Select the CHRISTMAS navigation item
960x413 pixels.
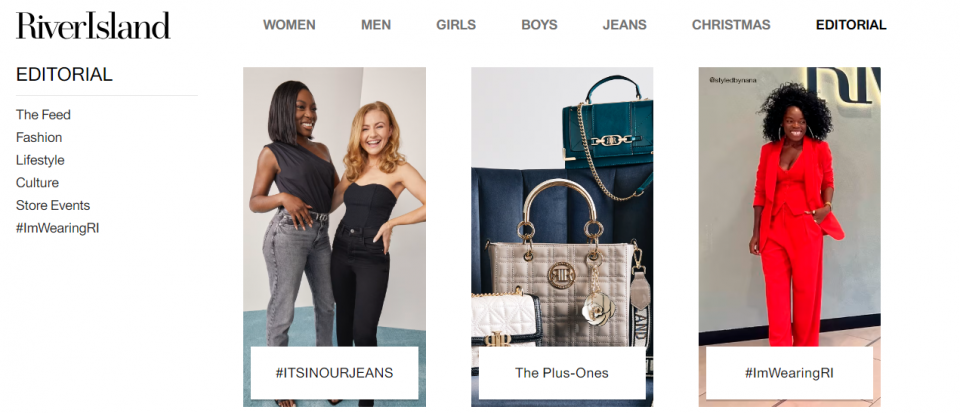[731, 25]
